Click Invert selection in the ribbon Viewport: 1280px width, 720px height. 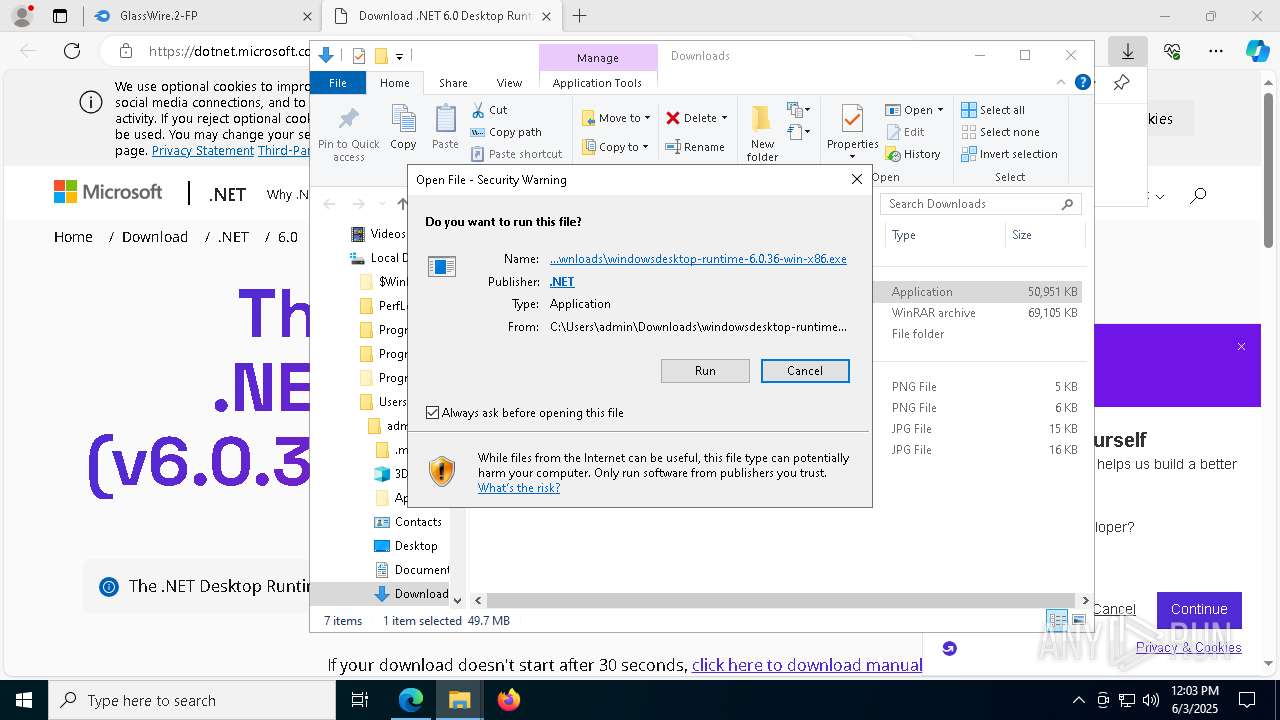(1009, 154)
